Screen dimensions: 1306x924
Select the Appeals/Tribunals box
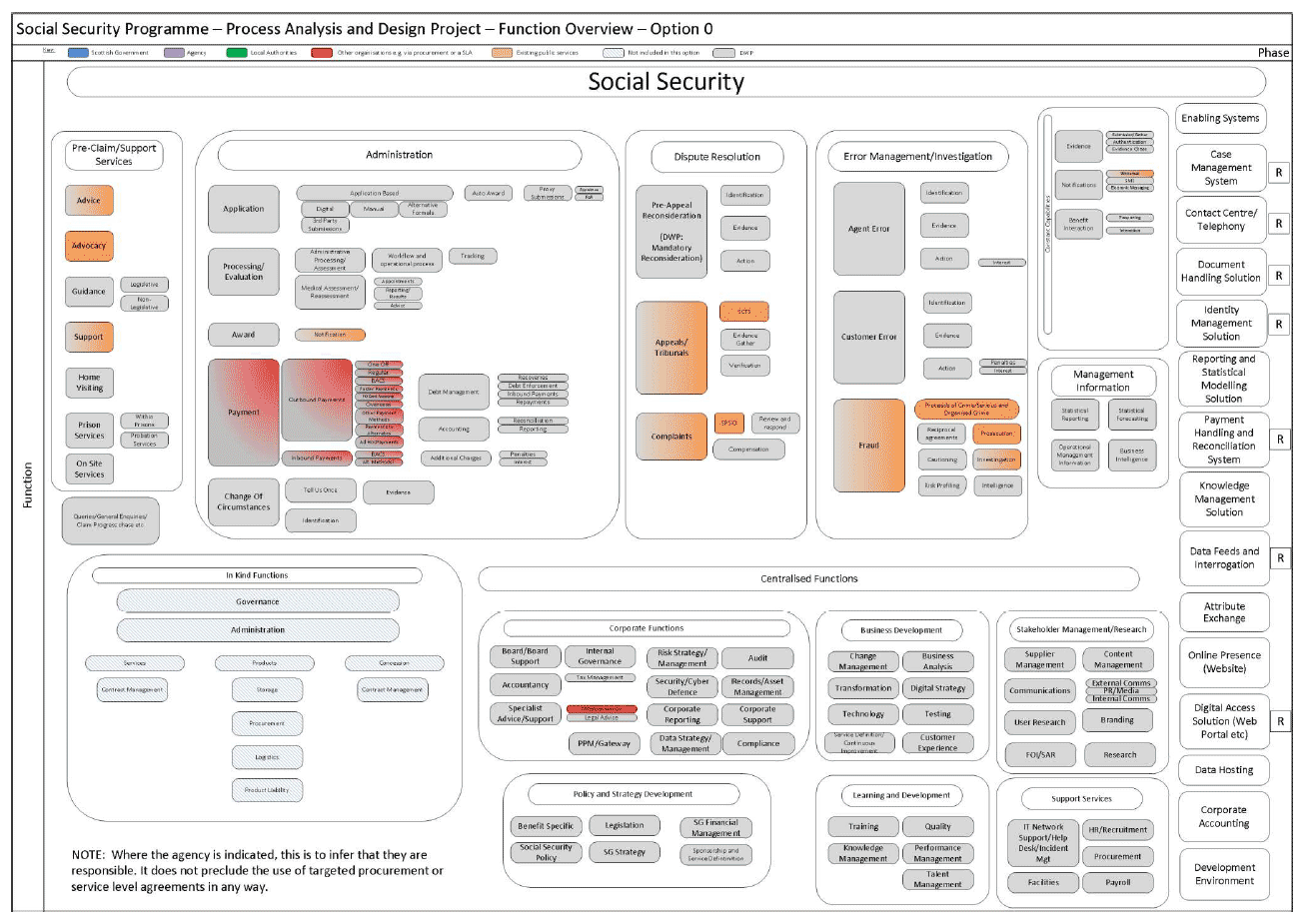point(671,348)
